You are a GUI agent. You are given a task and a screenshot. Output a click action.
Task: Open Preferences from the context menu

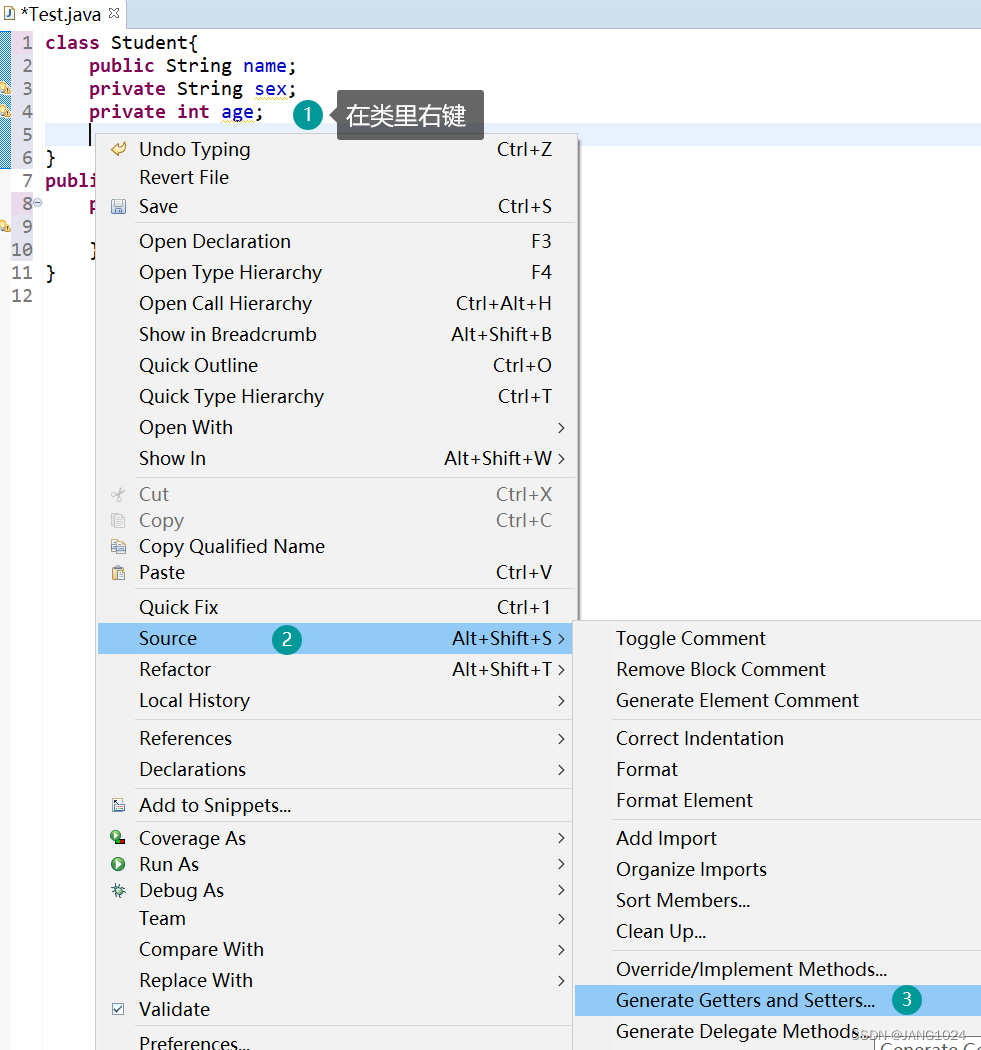[x=195, y=1042]
